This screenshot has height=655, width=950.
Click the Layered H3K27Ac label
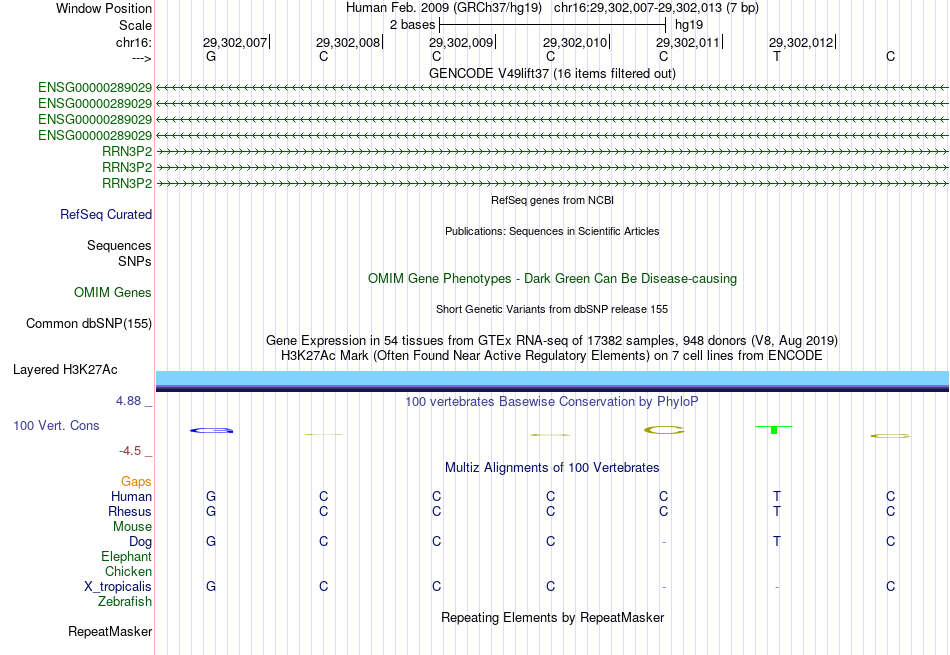65,370
